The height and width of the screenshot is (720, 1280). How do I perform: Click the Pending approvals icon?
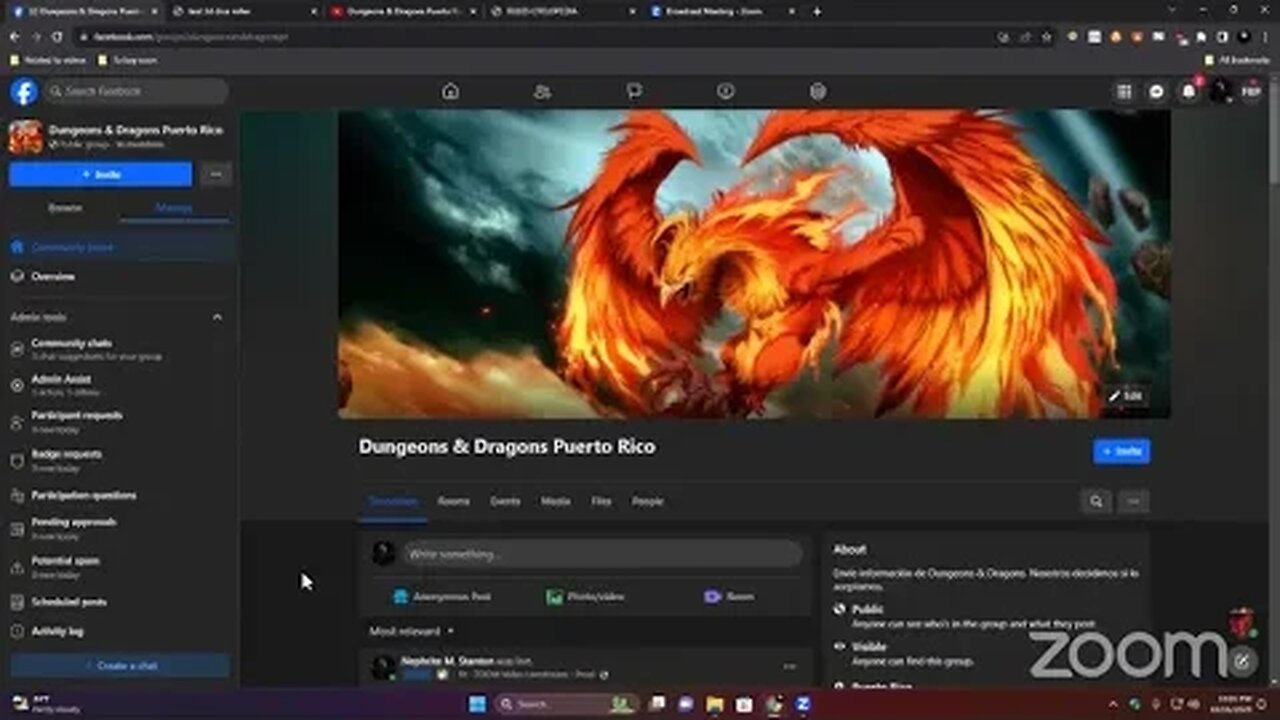point(17,528)
